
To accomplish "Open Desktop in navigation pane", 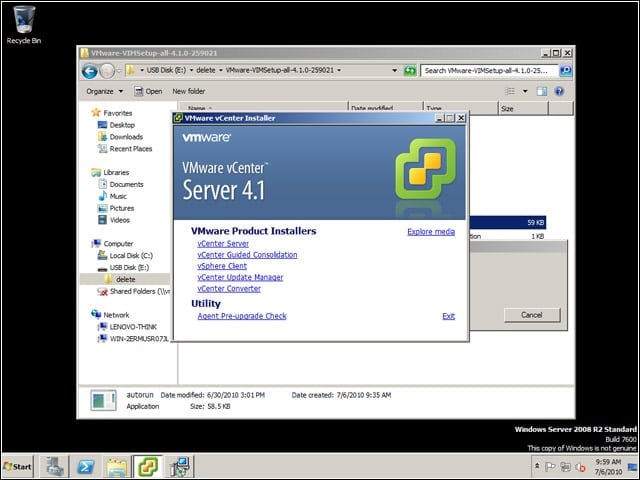I will point(116,125).
